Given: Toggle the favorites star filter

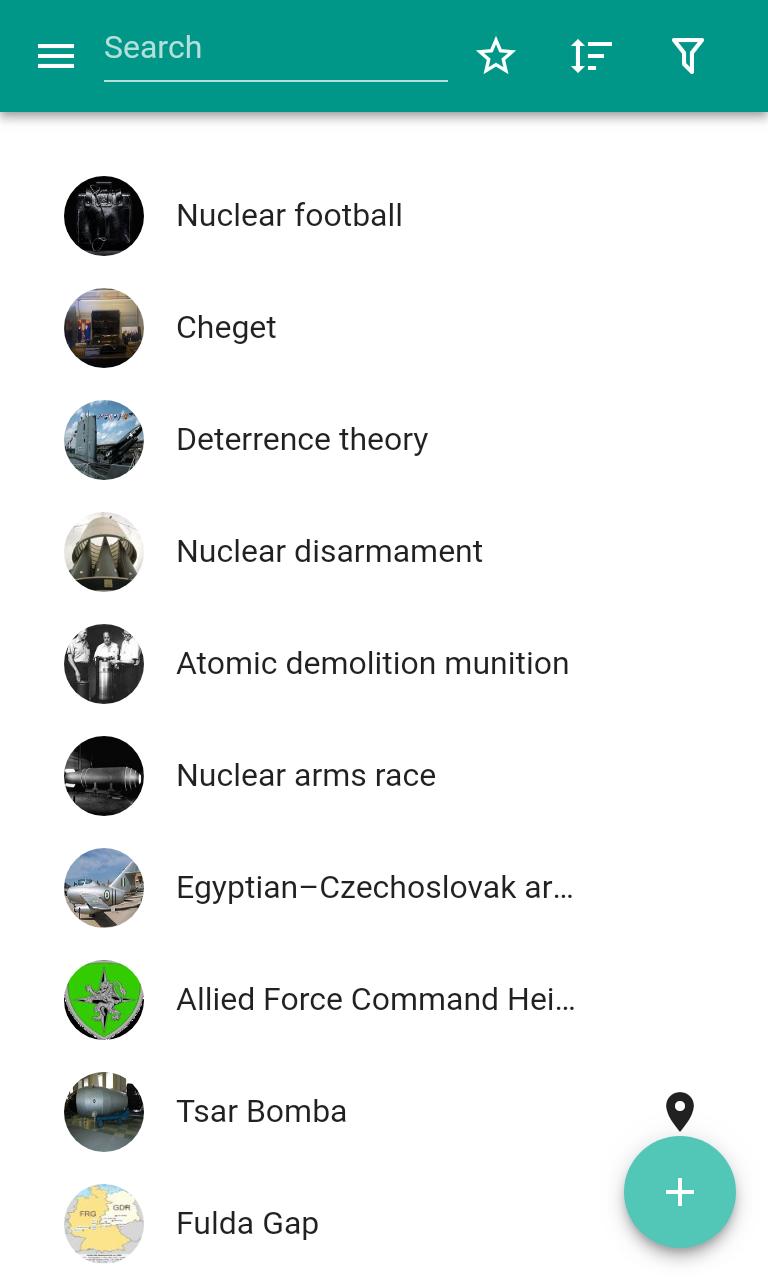Looking at the screenshot, I should coord(496,56).
